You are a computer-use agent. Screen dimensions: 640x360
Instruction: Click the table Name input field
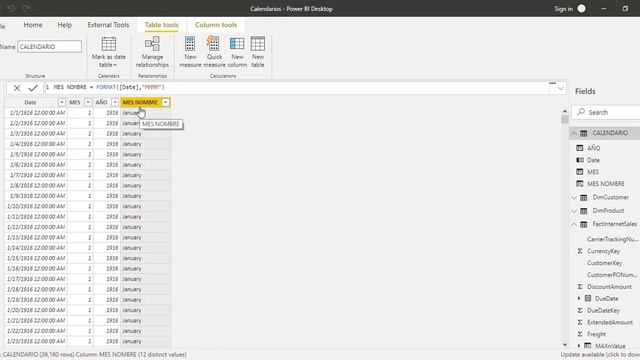[49, 47]
